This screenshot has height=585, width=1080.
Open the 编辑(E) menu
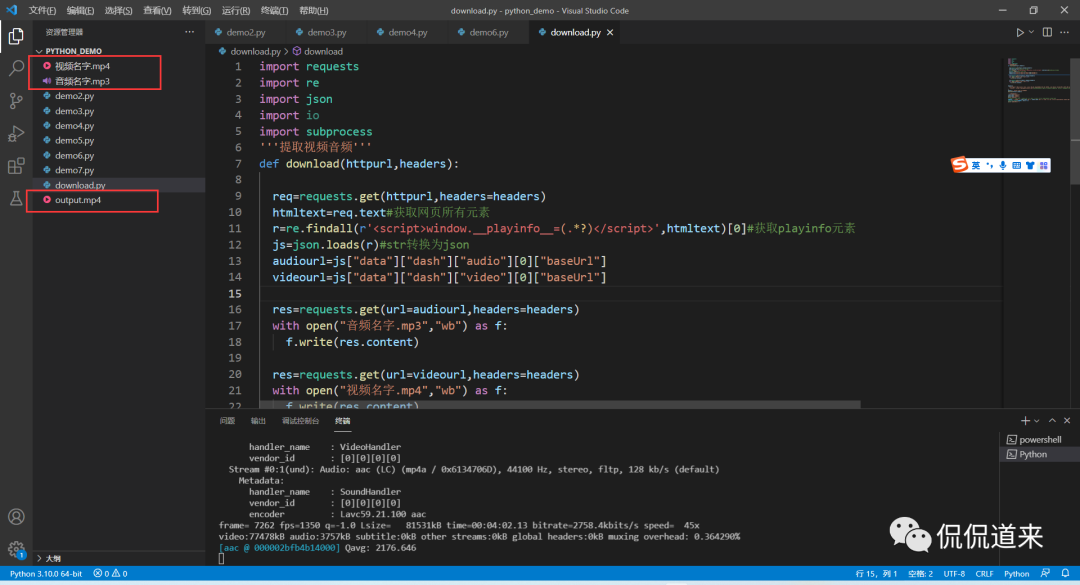pyautogui.click(x=80, y=10)
